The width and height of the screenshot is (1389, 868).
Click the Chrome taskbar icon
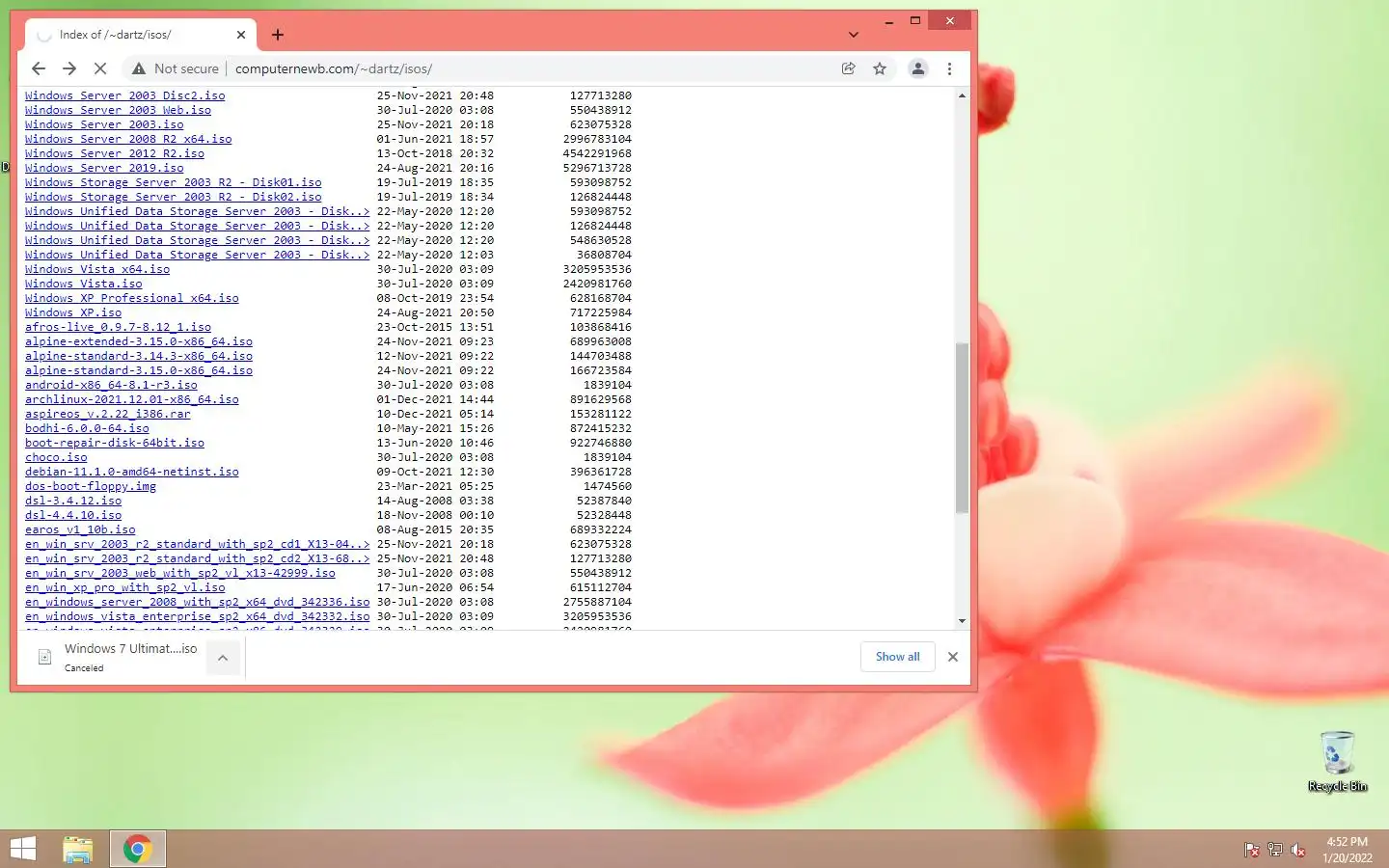pos(137,849)
